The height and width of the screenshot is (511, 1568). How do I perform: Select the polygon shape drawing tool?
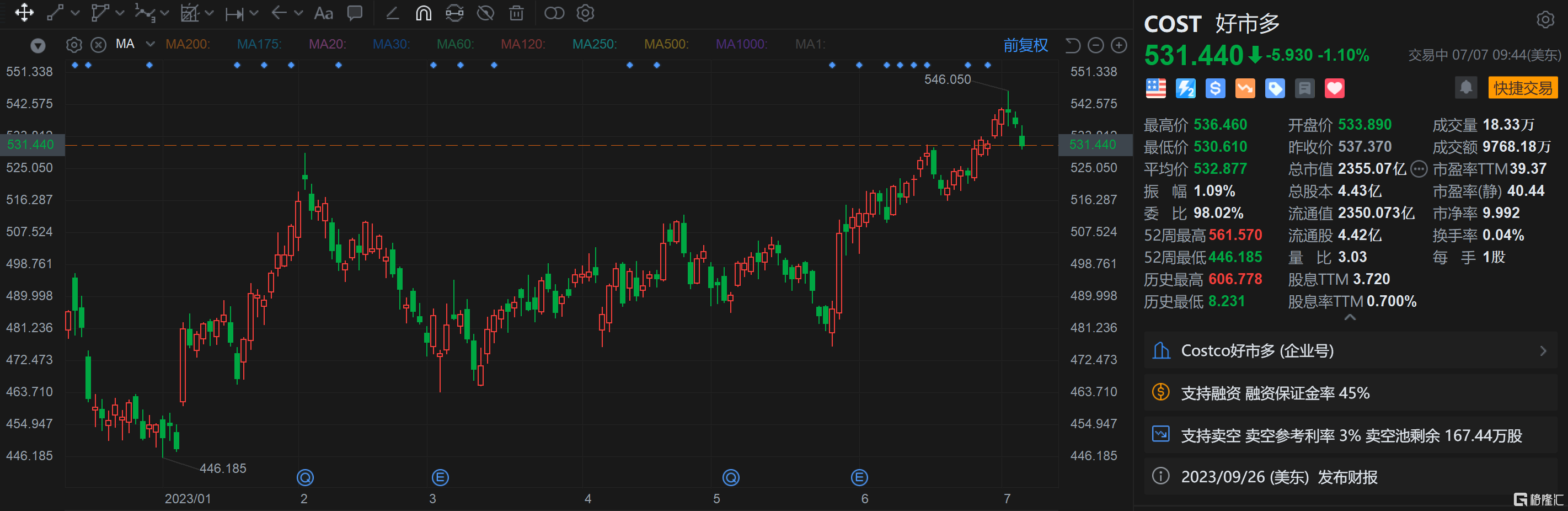pos(100,13)
